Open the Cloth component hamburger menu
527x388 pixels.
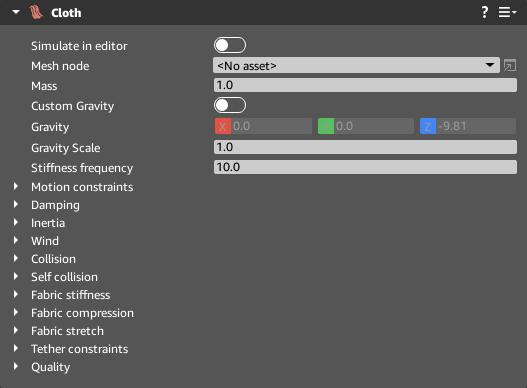click(507, 12)
